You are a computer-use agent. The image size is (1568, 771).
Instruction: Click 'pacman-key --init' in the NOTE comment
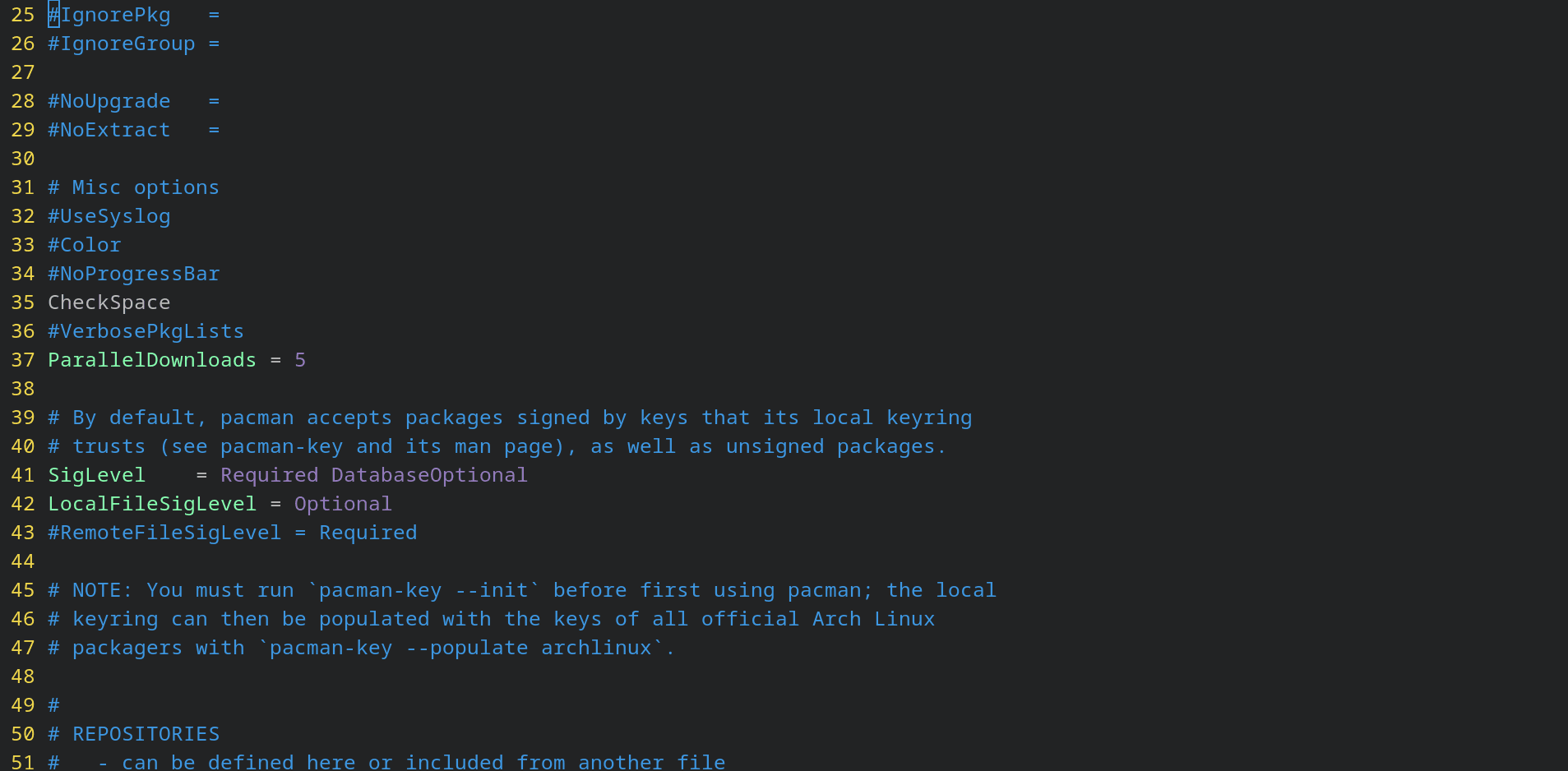tap(423, 590)
